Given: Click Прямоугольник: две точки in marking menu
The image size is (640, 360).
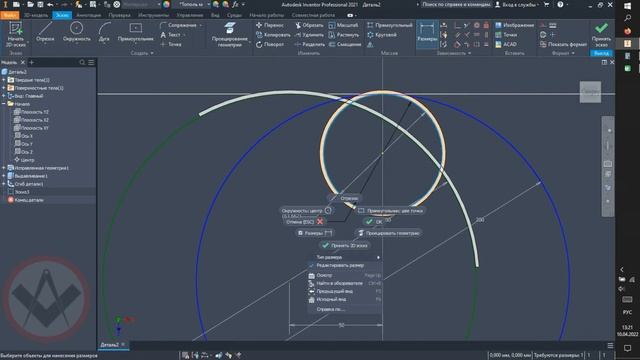Looking at the screenshot, I should coord(390,211).
